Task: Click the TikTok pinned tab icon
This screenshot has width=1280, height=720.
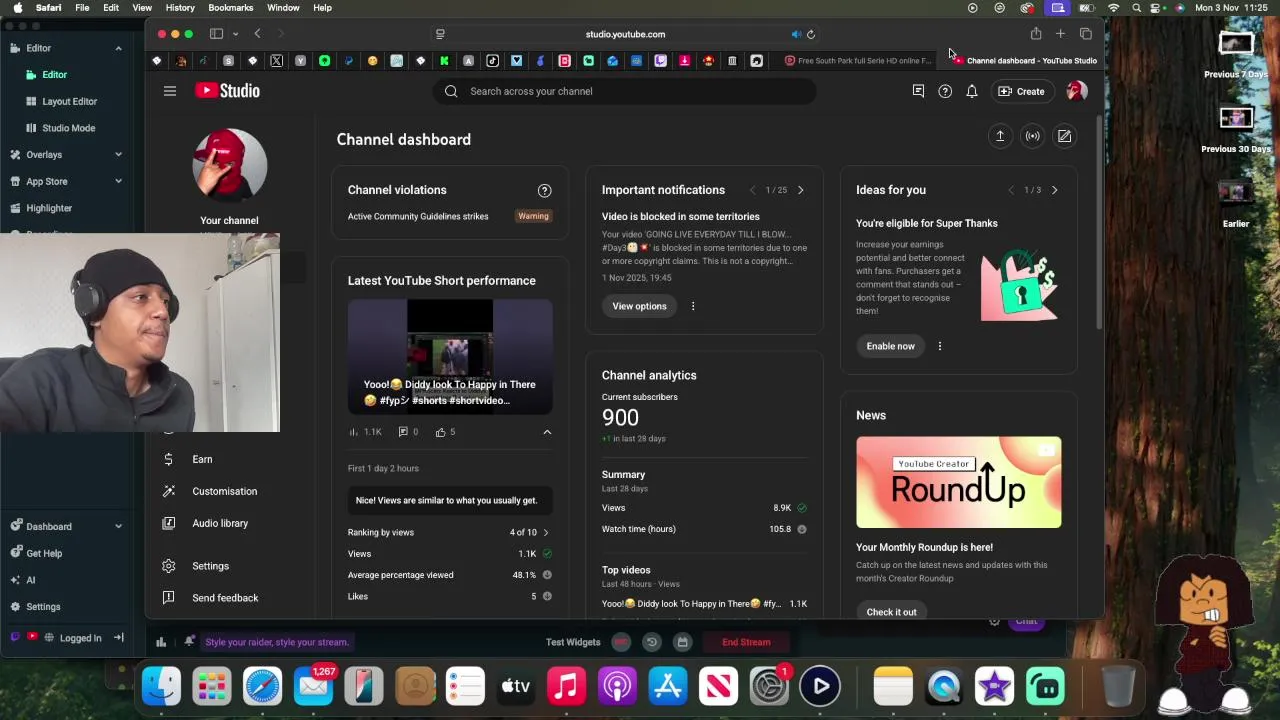Action: [x=492, y=61]
